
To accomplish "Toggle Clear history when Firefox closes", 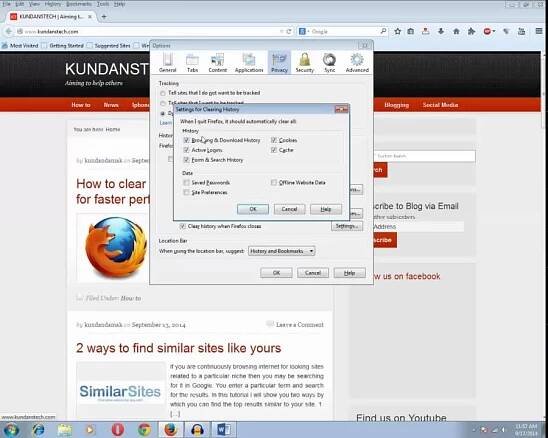I will (183, 226).
